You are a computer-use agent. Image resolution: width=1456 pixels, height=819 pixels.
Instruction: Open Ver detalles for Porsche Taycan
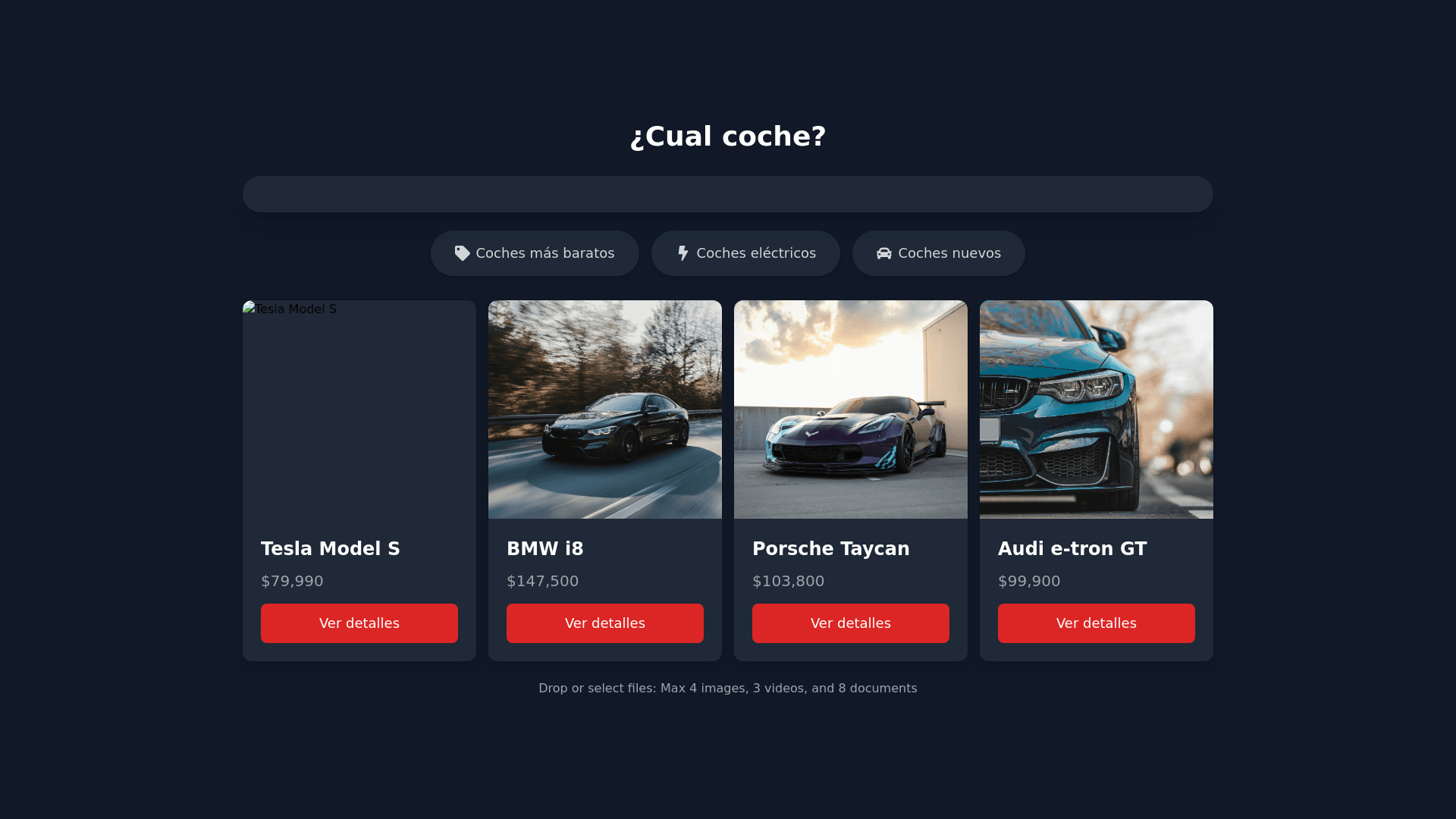coord(851,623)
